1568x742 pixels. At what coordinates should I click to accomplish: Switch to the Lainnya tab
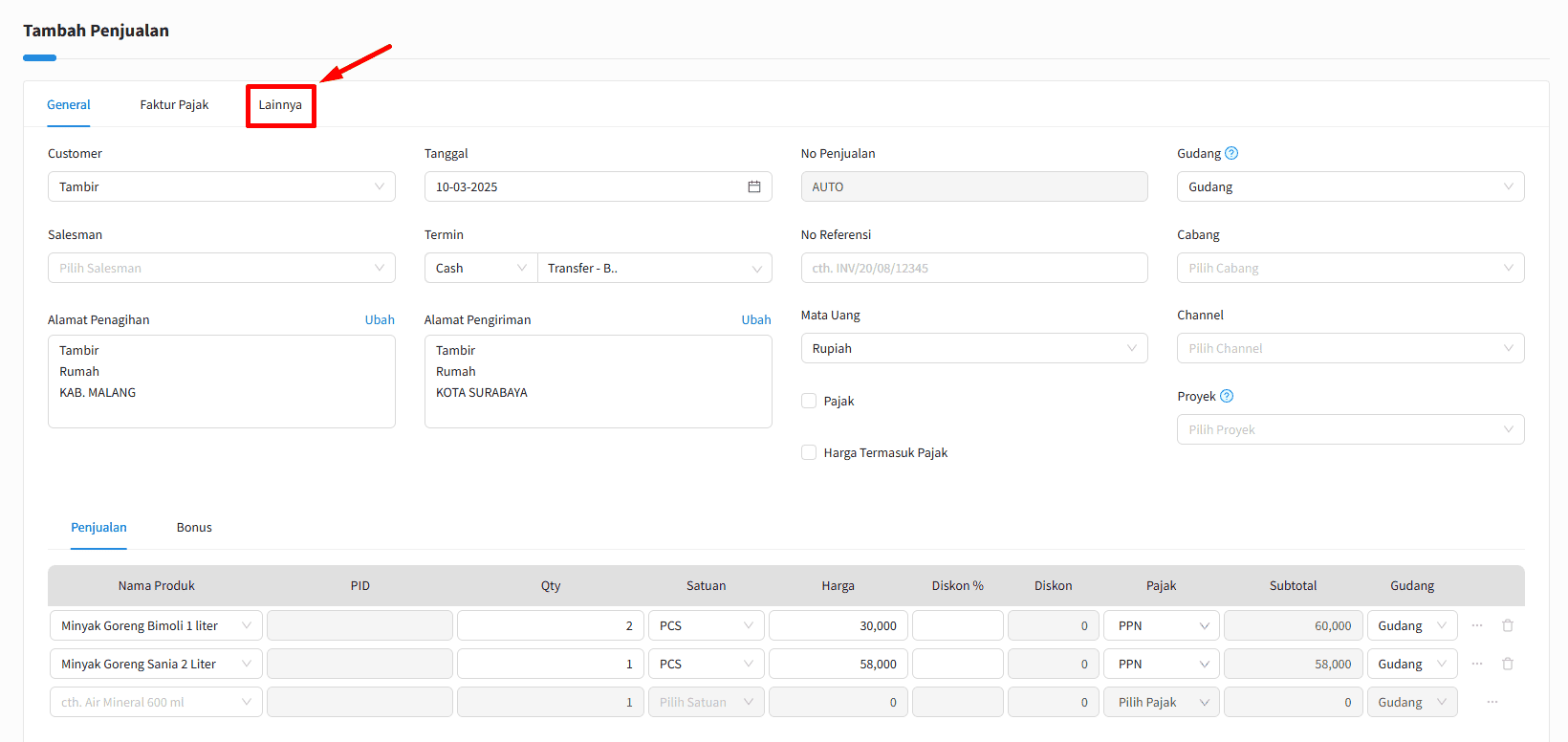(280, 105)
